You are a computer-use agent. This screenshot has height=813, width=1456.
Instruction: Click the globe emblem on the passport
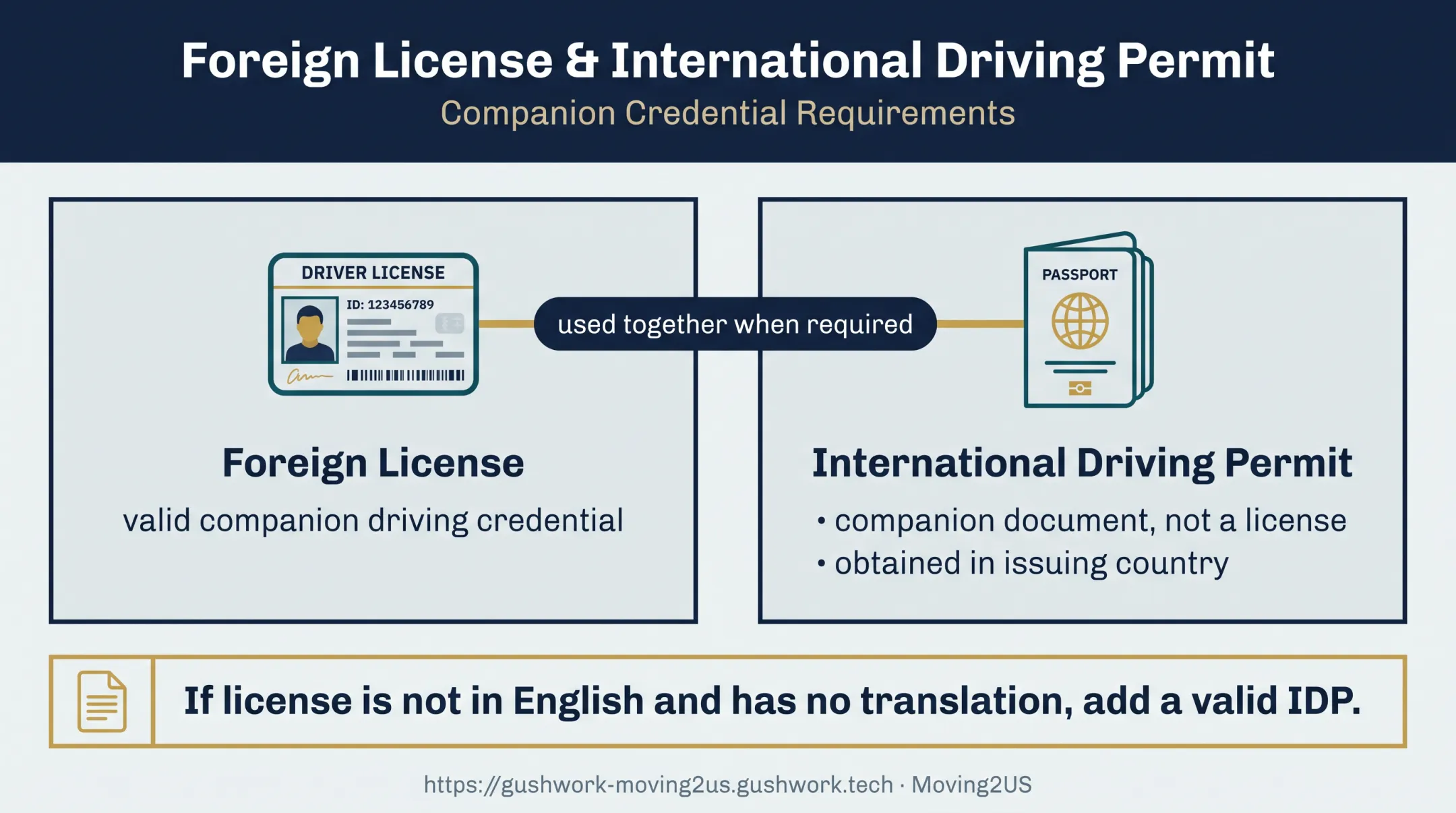1080,321
